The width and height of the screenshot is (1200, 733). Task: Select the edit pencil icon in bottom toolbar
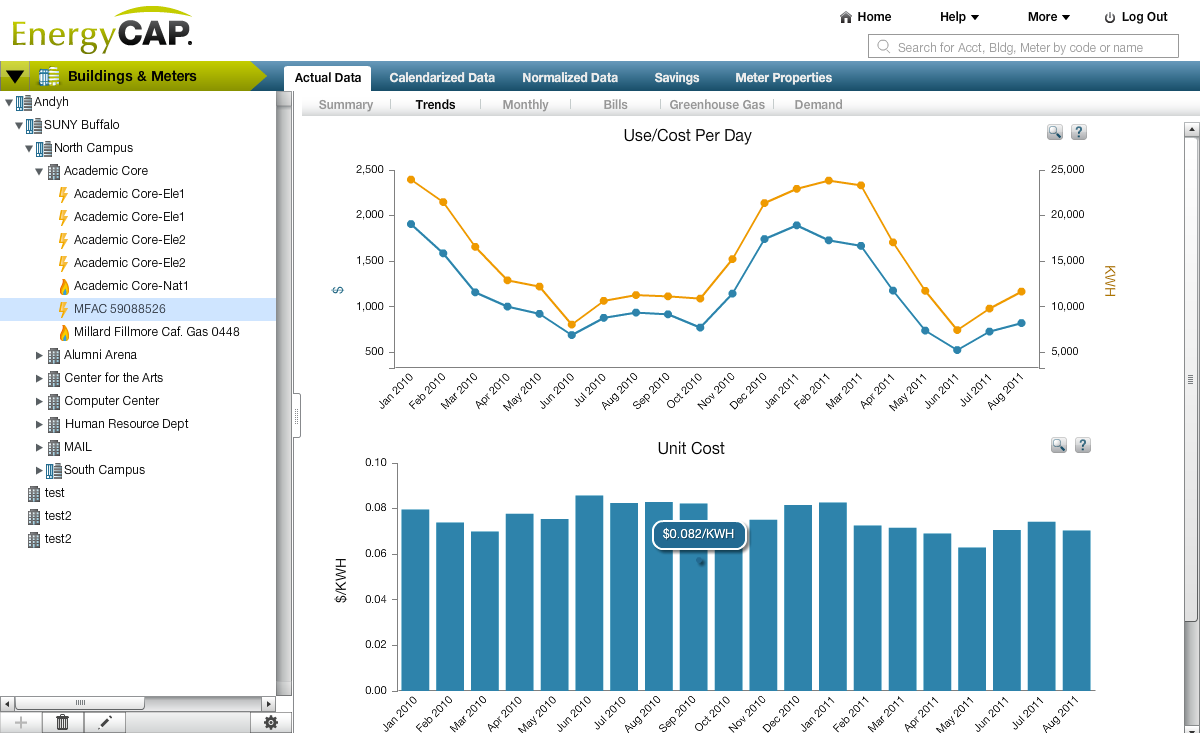pos(105,721)
